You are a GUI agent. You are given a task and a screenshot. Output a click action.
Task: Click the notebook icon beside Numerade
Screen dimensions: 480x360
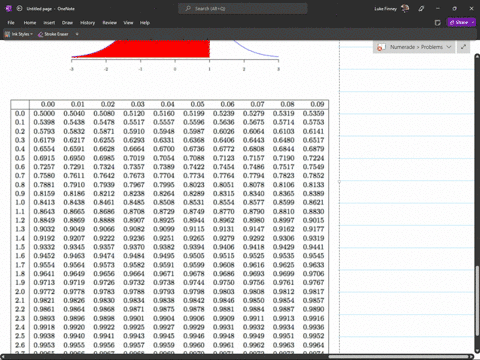381,47
